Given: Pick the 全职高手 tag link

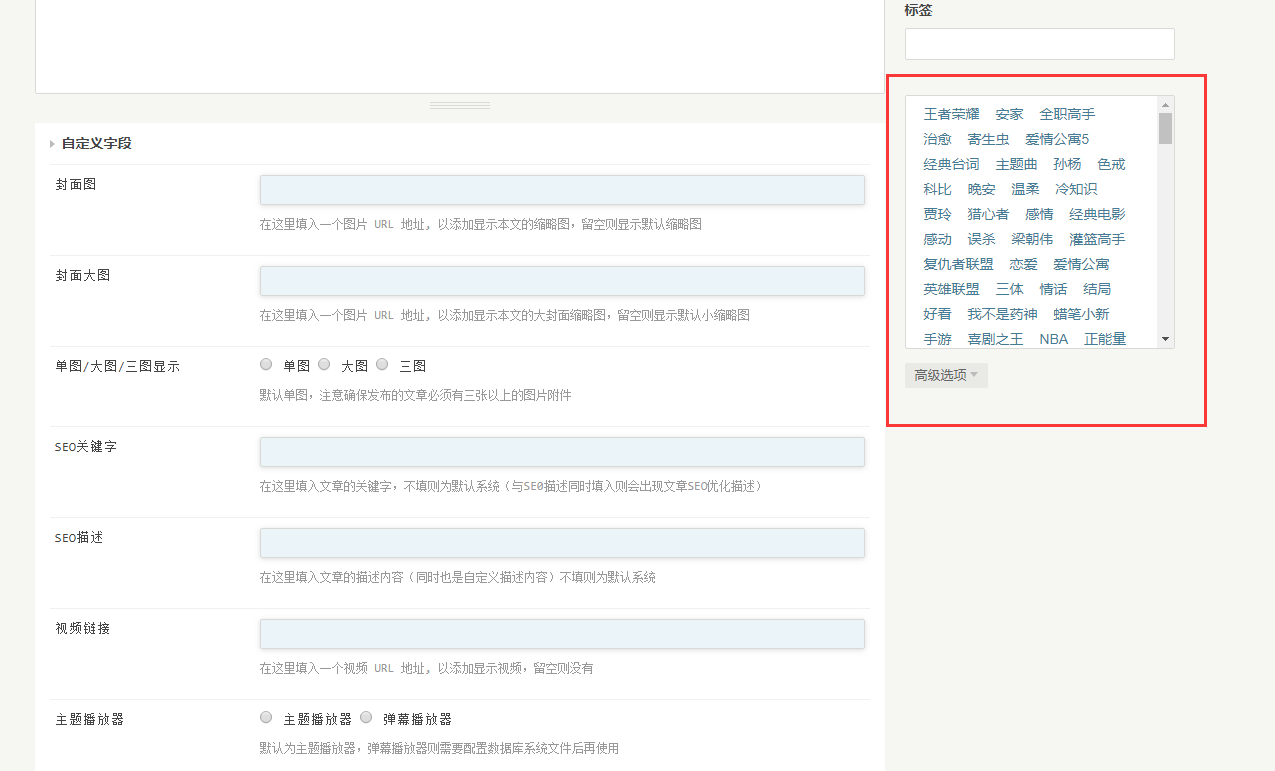Looking at the screenshot, I should (x=1067, y=114).
